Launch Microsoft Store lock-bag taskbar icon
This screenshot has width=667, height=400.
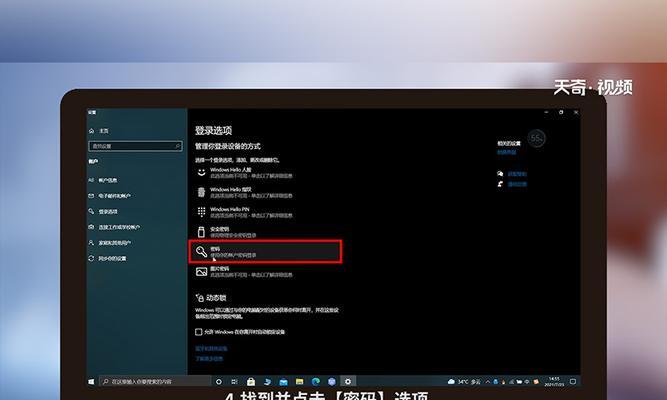(x=251, y=382)
